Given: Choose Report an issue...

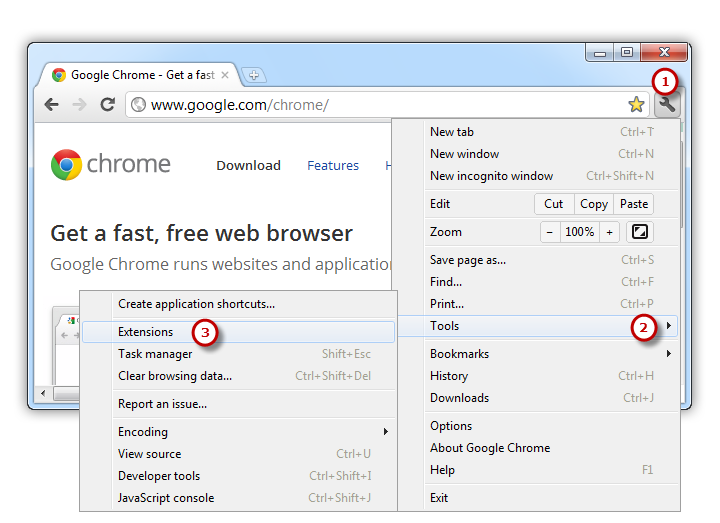Looking at the screenshot, I should [x=254, y=404].
